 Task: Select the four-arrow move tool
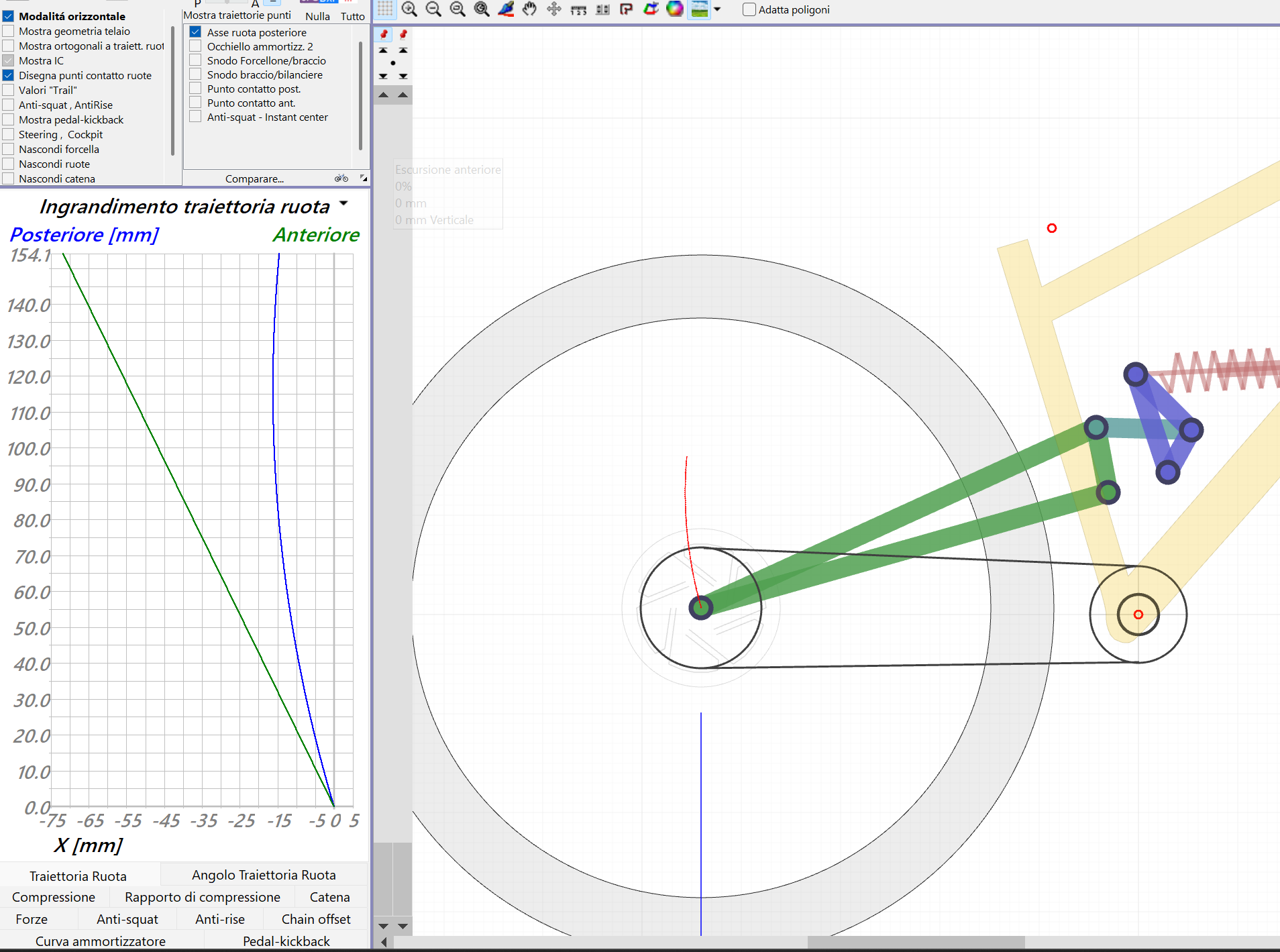[554, 9]
